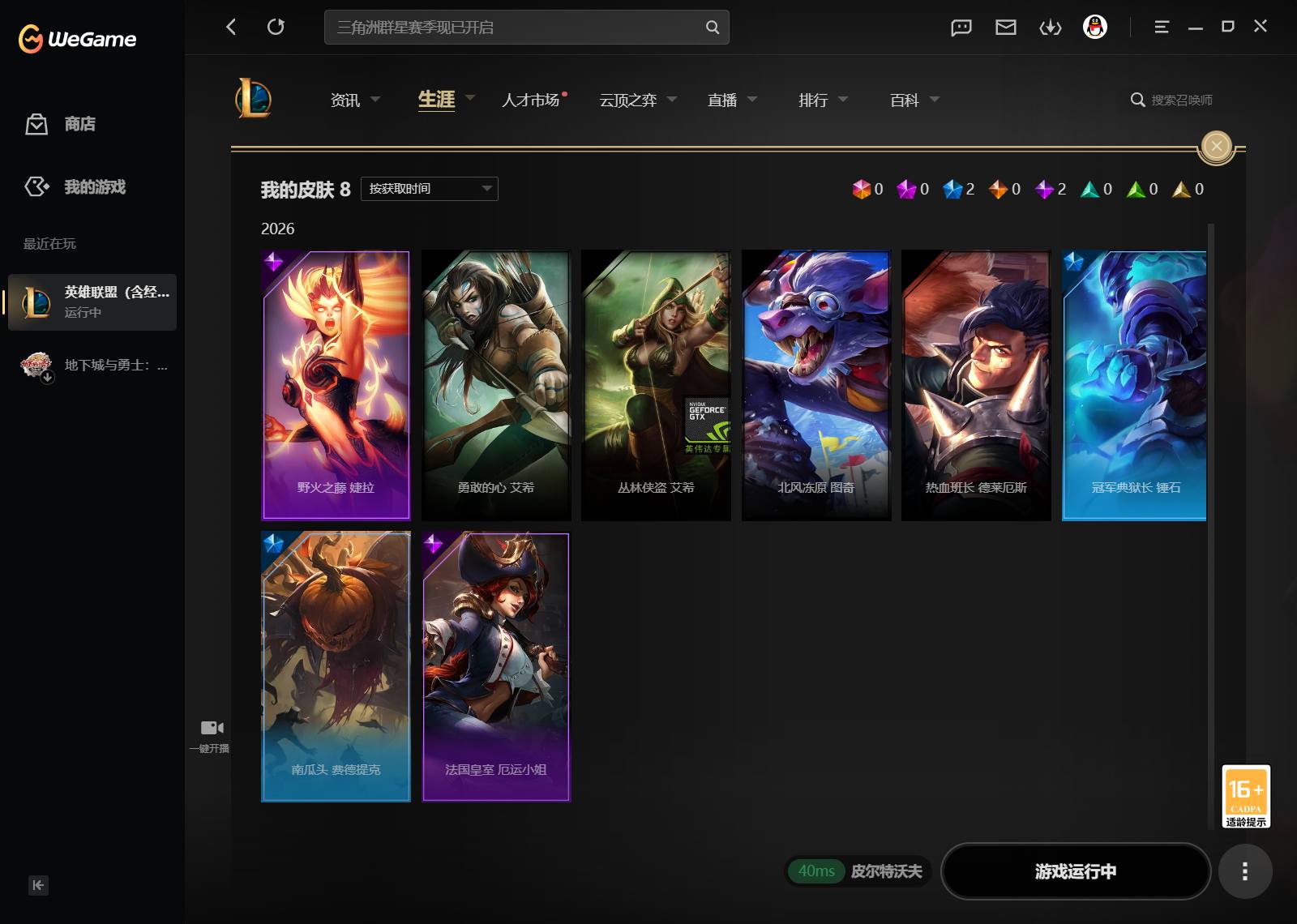Click the magenta gem rarity icon
This screenshot has width=1297, height=924.
pyautogui.click(x=906, y=190)
